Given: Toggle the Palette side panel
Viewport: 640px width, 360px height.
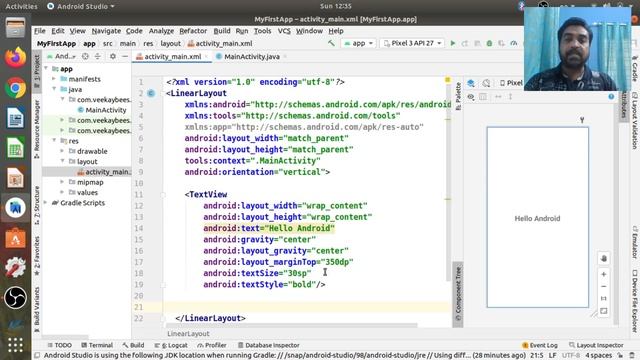Looking at the screenshot, I should pyautogui.click(x=458, y=97).
